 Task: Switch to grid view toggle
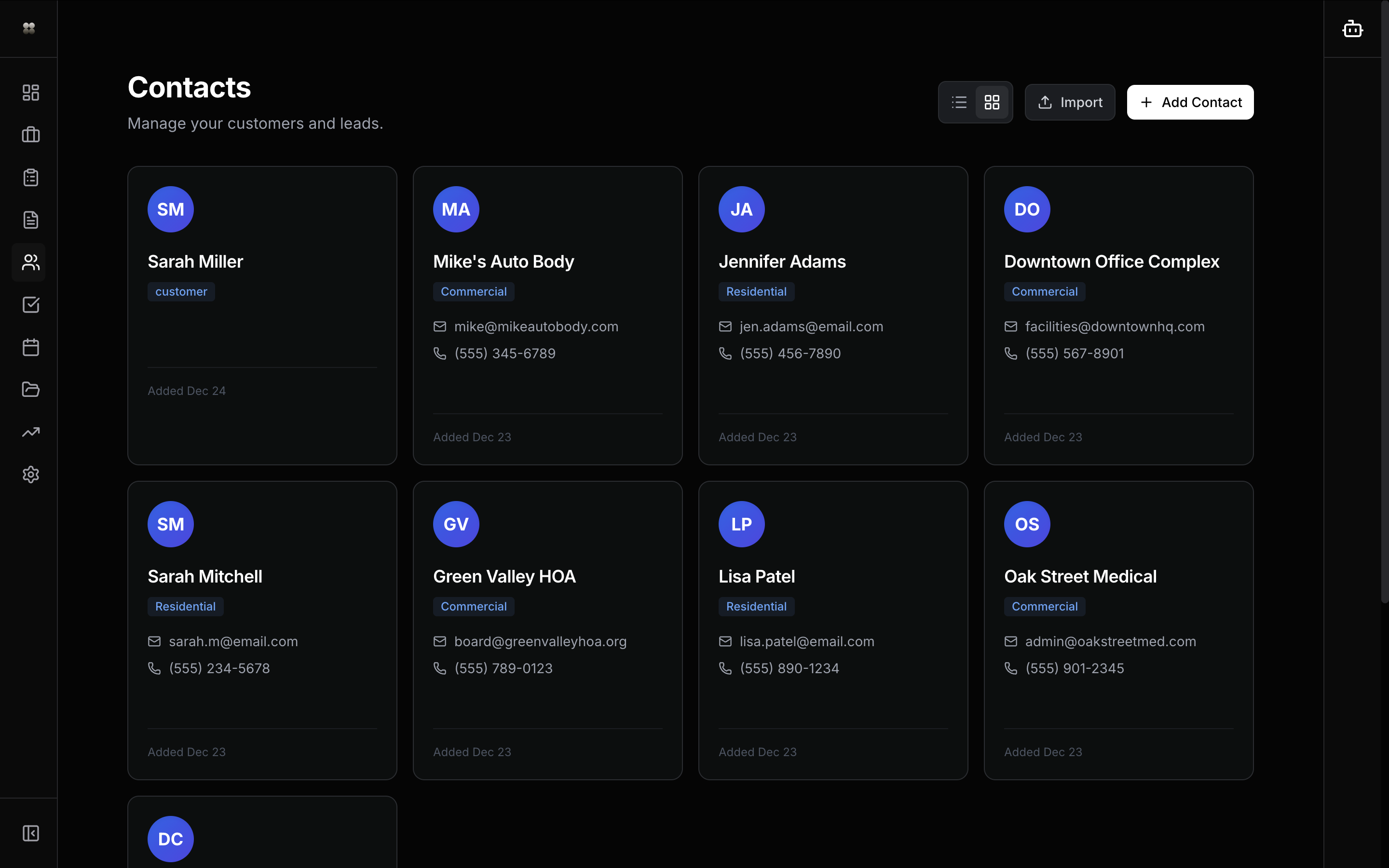point(992,102)
